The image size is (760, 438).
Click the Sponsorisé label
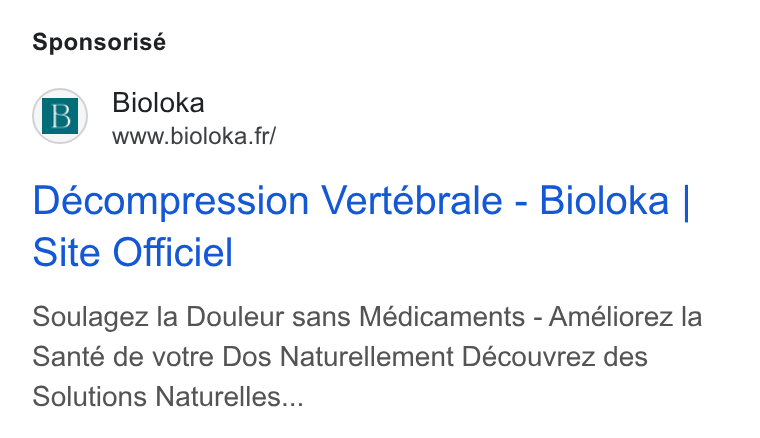coord(99,42)
